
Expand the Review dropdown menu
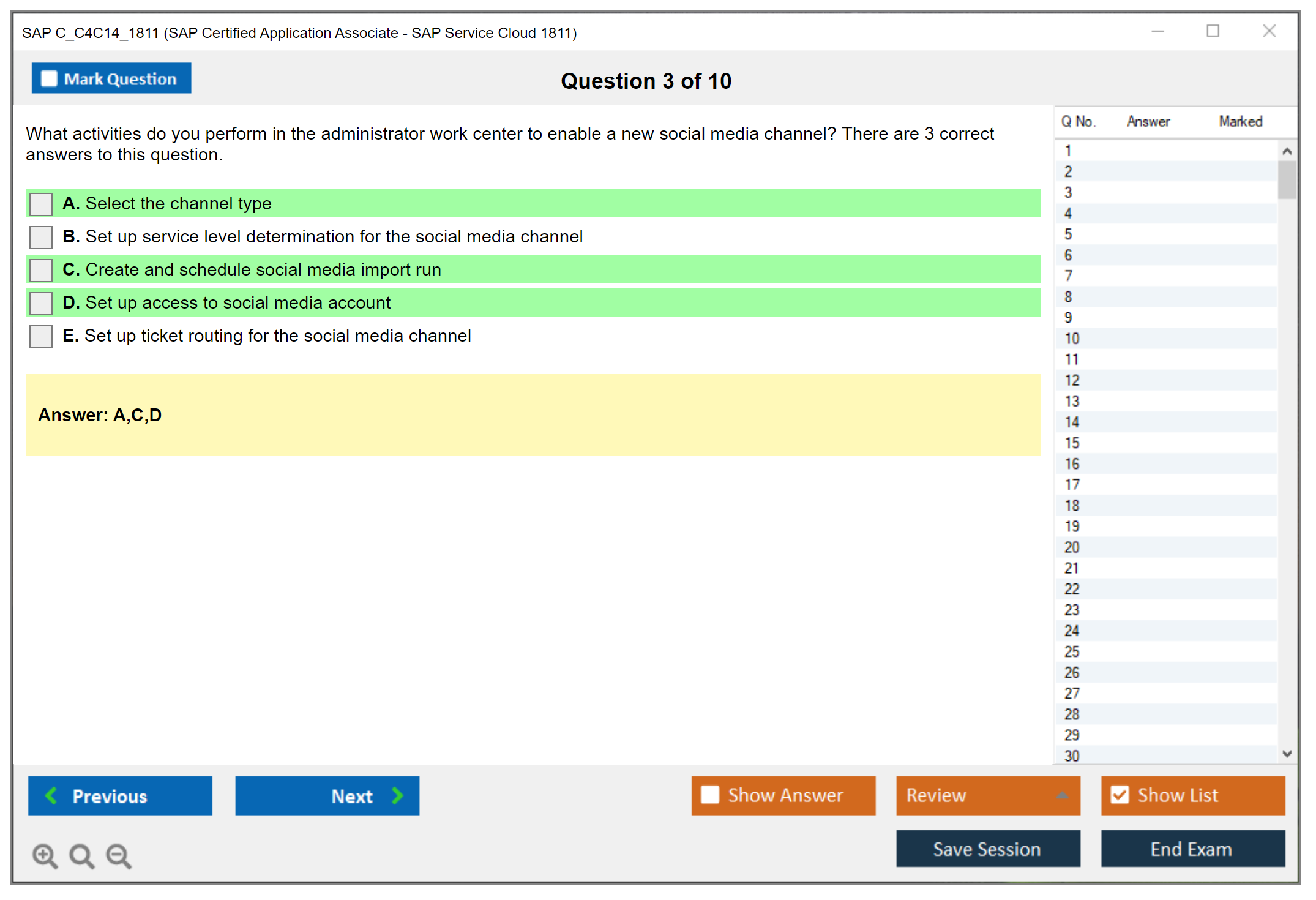tap(1062, 795)
